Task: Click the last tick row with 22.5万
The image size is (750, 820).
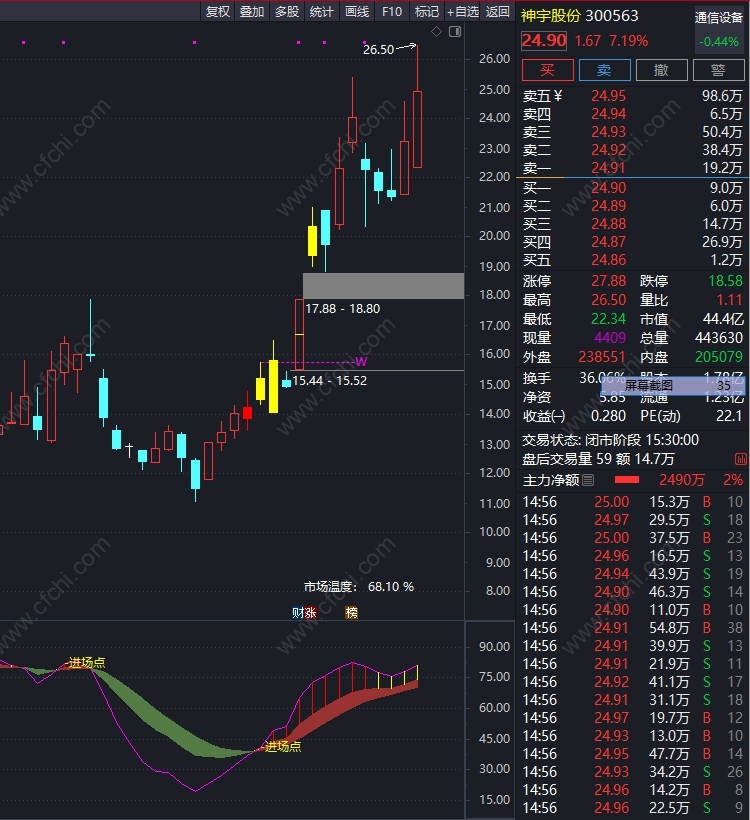Action: pos(633,807)
